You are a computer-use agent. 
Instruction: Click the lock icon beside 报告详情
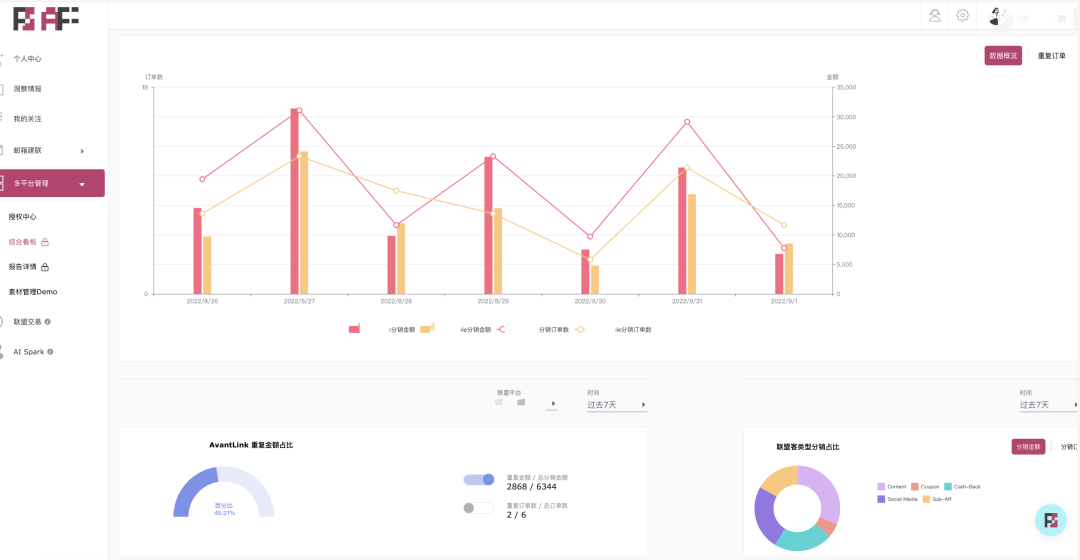coord(45,267)
